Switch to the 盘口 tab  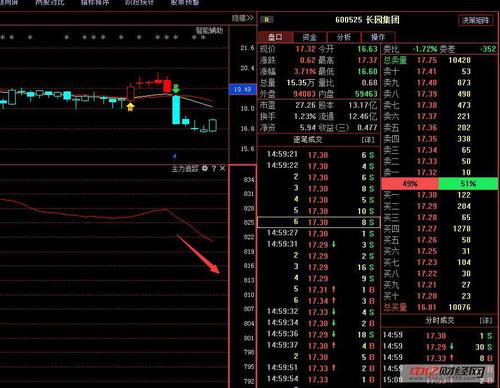click(x=276, y=37)
